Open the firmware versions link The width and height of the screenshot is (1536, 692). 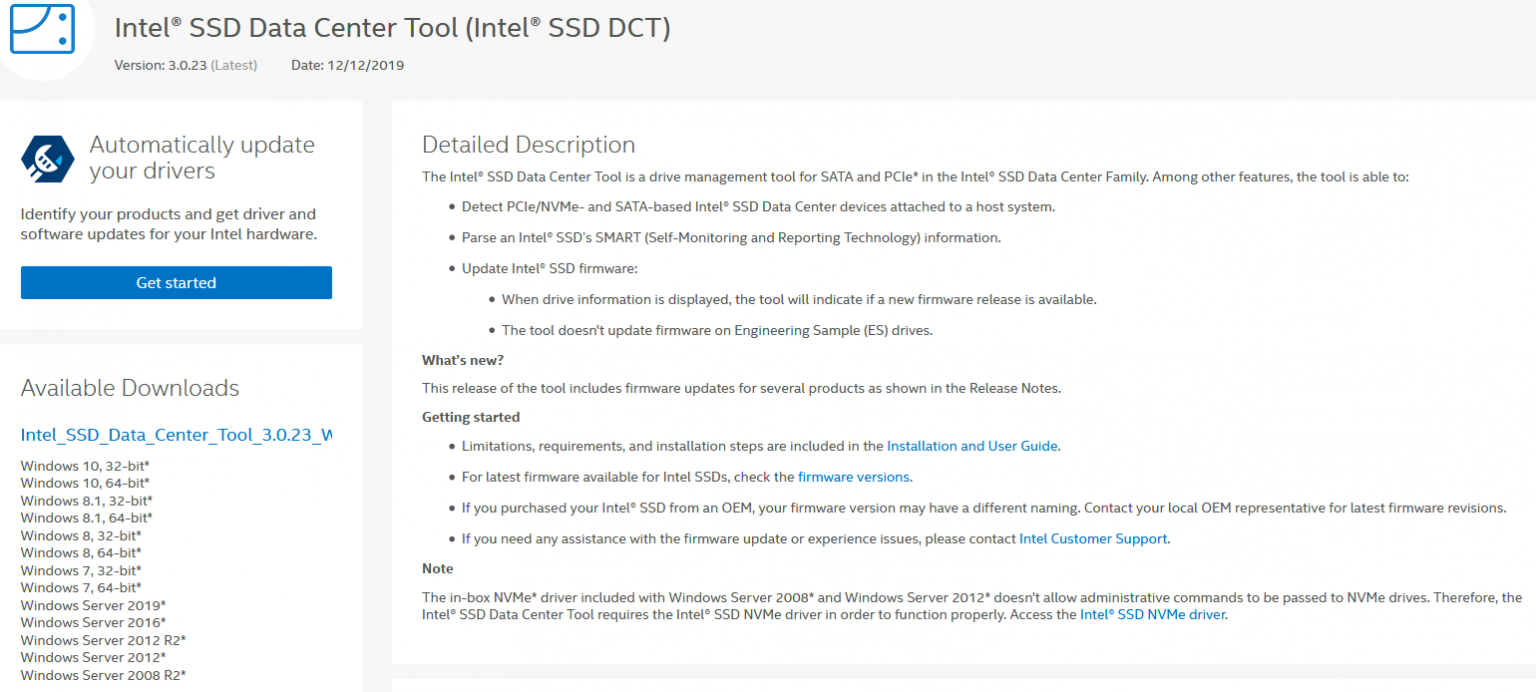pyautogui.click(x=853, y=476)
